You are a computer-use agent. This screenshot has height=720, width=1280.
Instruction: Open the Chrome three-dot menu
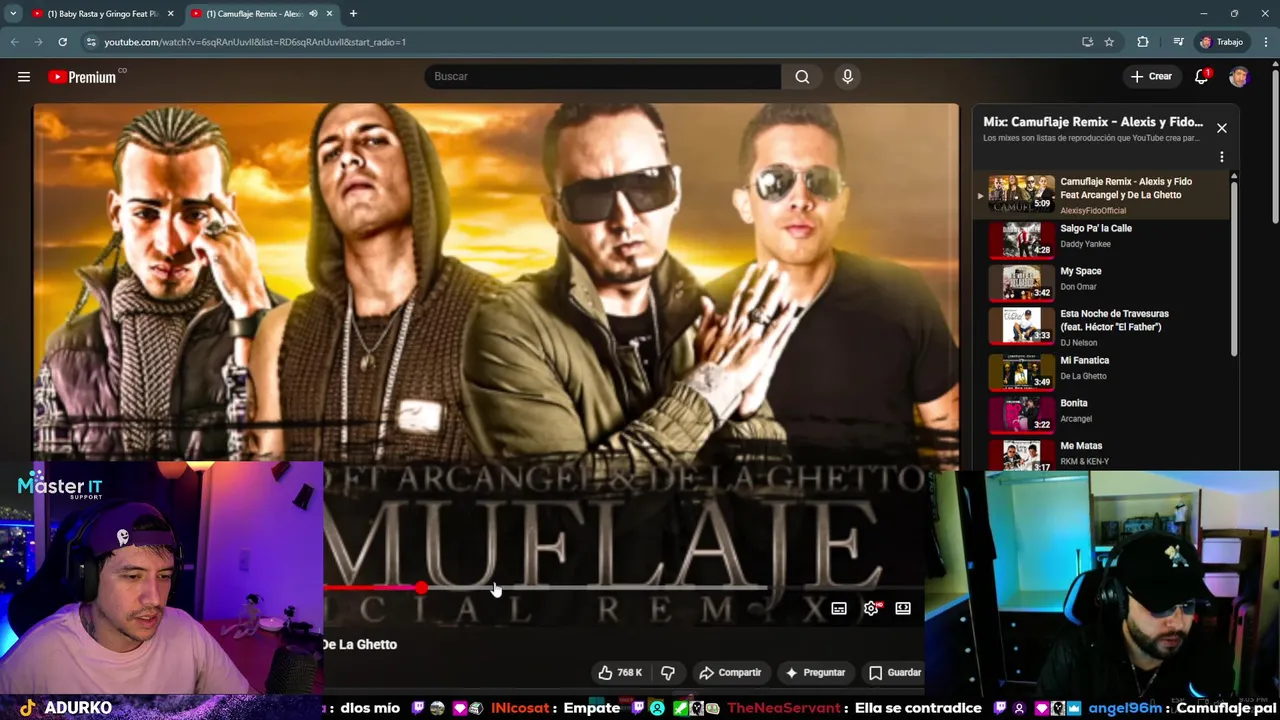[1266, 42]
